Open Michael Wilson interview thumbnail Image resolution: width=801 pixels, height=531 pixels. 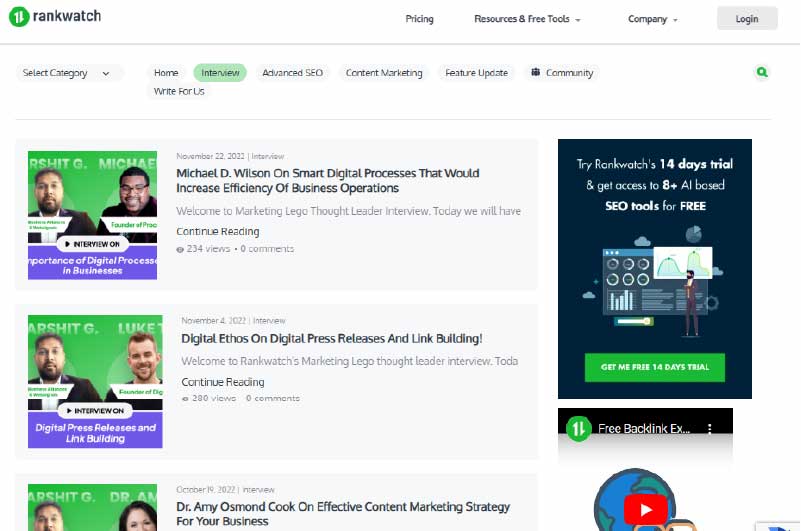92,215
